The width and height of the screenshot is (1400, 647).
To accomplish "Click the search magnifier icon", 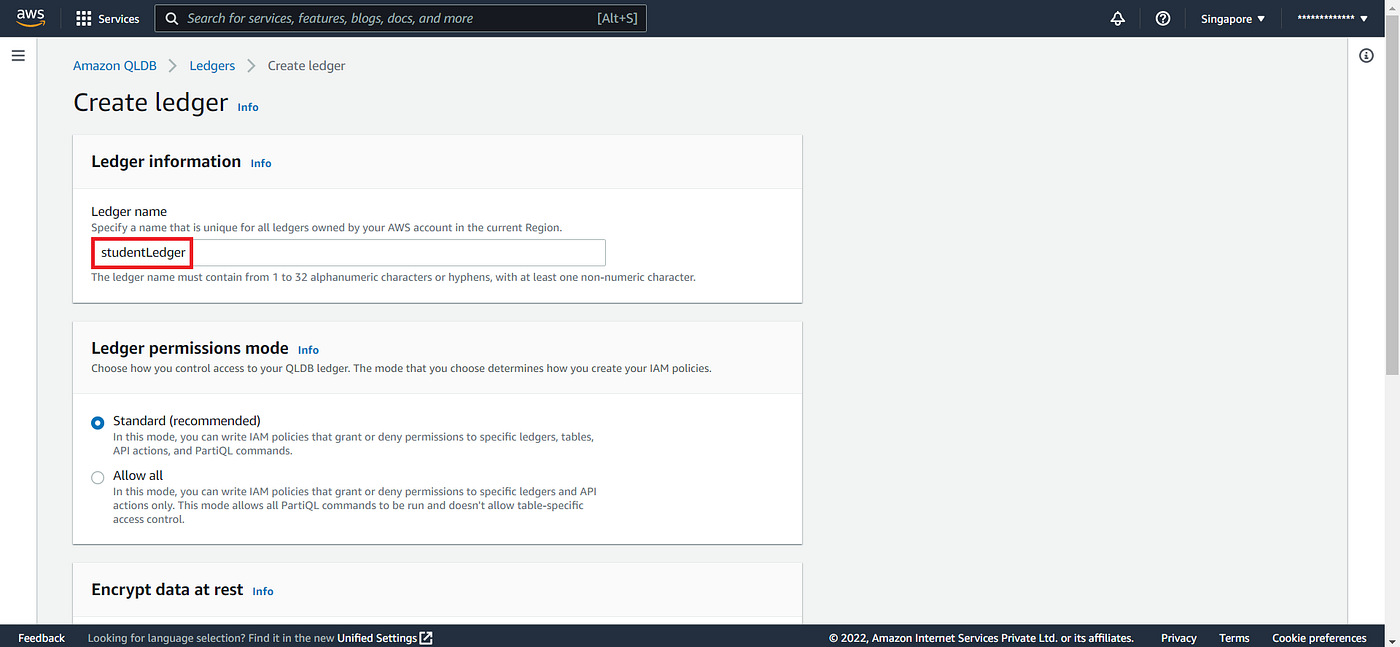I will tap(172, 17).
